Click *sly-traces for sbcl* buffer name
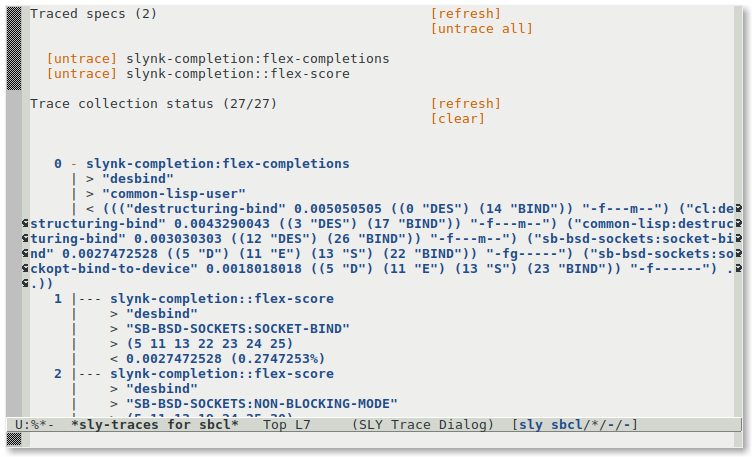The height and width of the screenshot is (457, 752). (x=155, y=425)
